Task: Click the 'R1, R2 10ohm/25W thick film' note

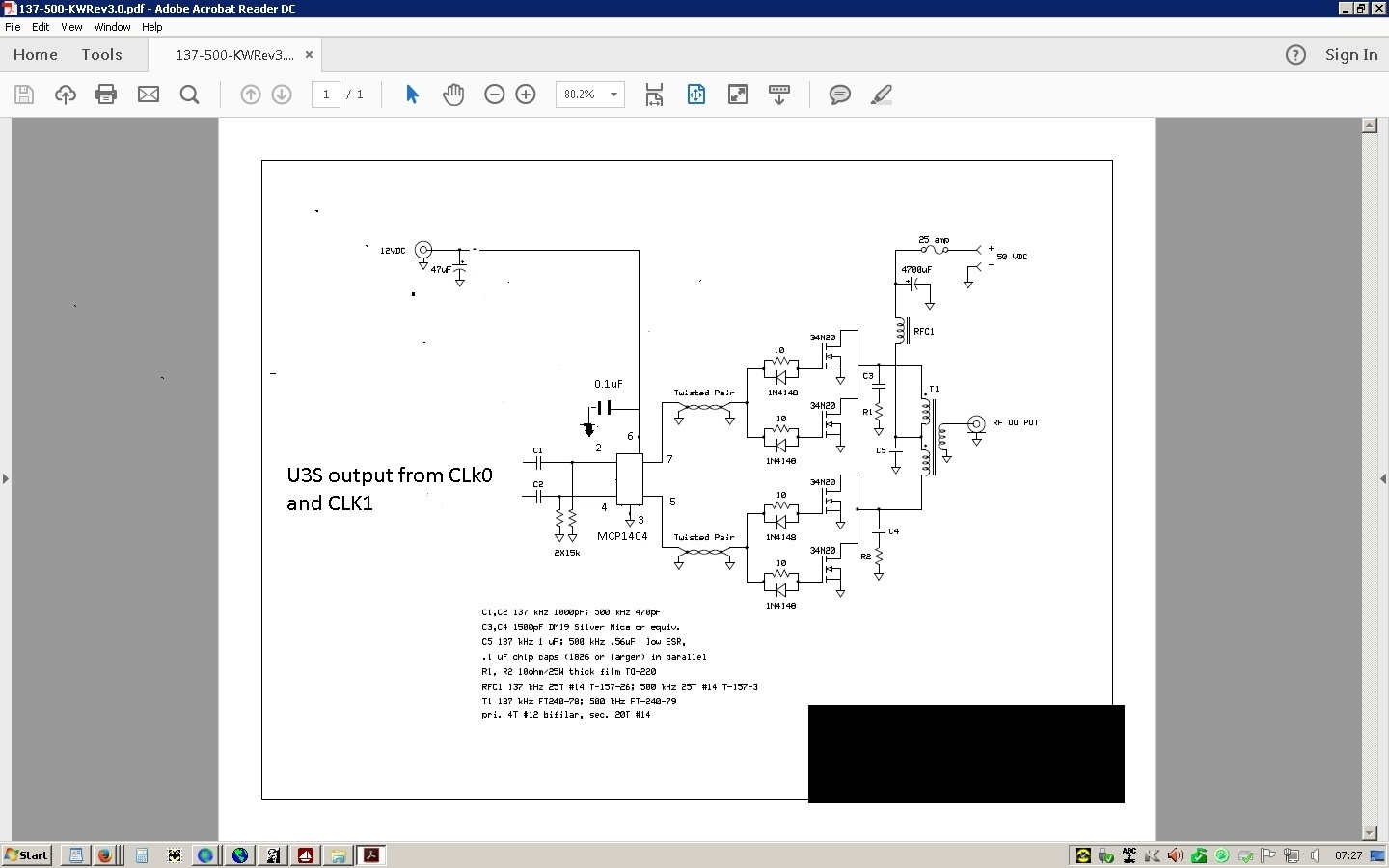Action: (569, 671)
